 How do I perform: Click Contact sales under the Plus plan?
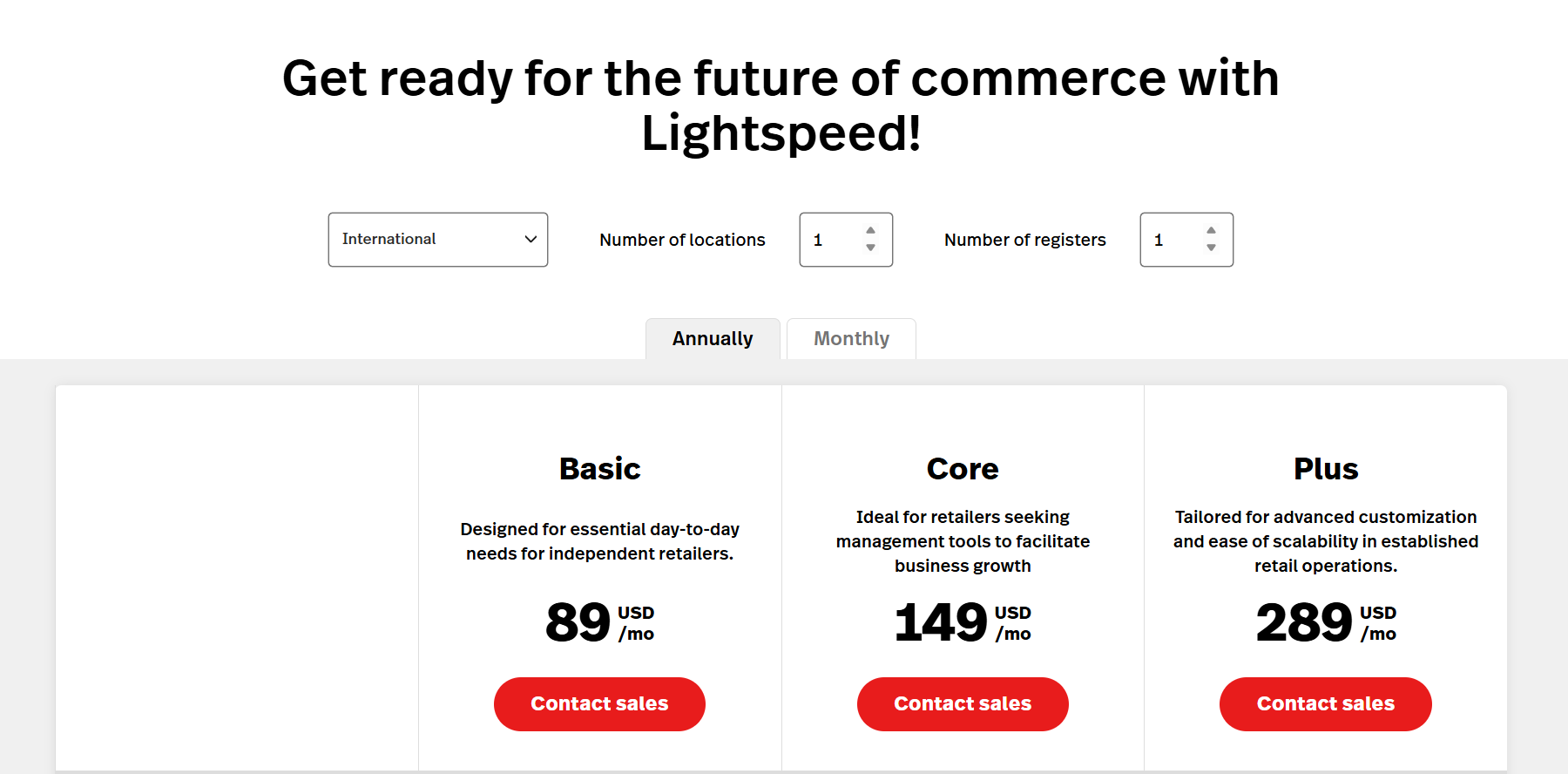1325,703
